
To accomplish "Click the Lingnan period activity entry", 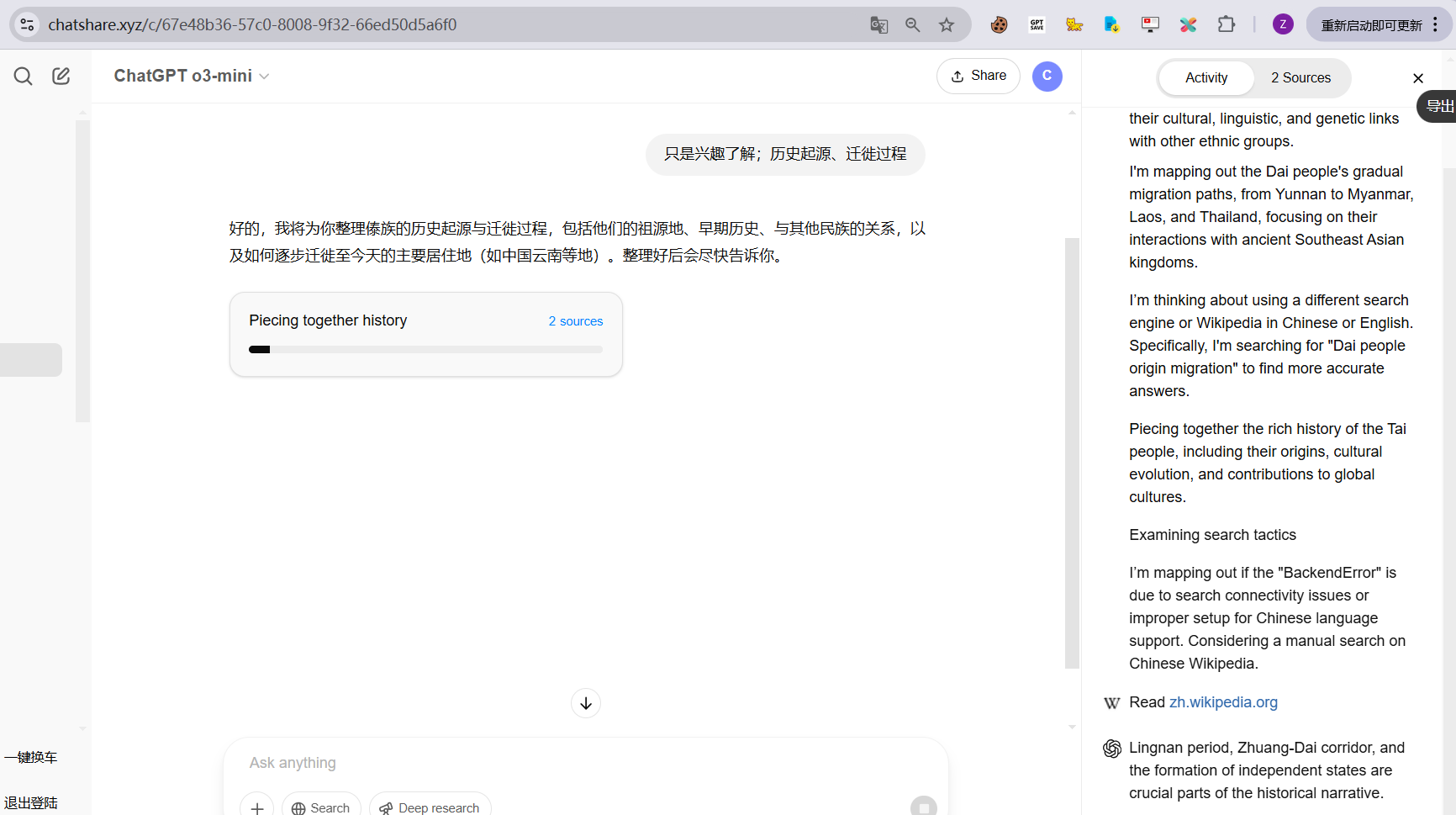I will 1267,770.
